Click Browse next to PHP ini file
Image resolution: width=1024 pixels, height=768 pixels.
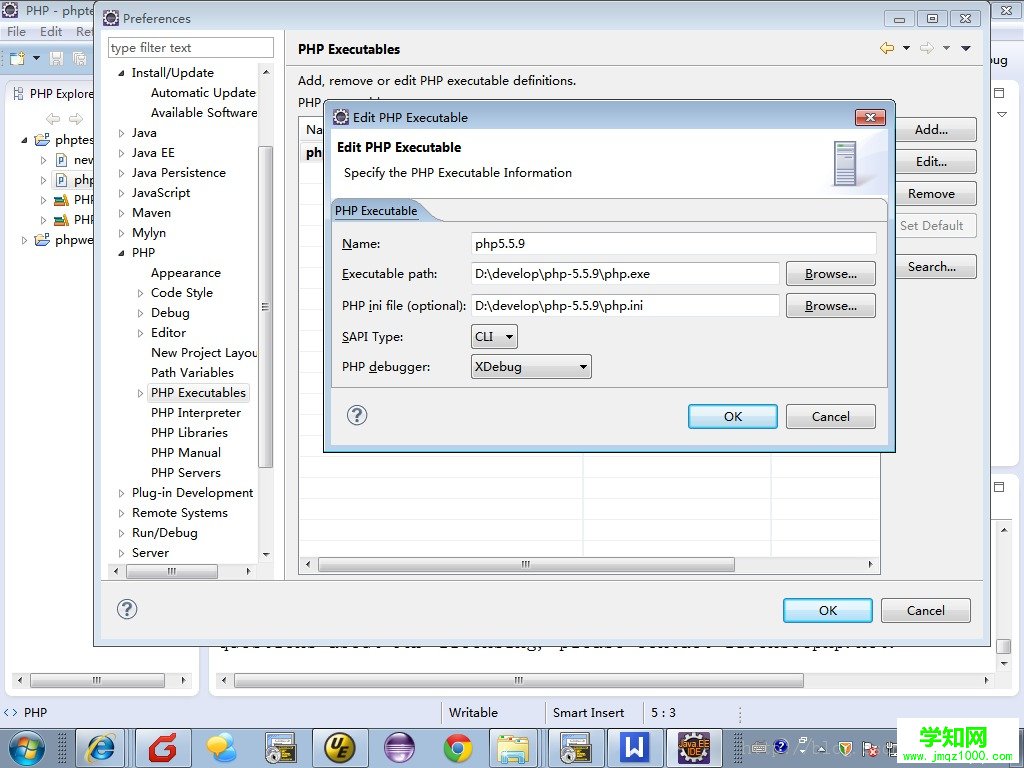click(x=831, y=306)
